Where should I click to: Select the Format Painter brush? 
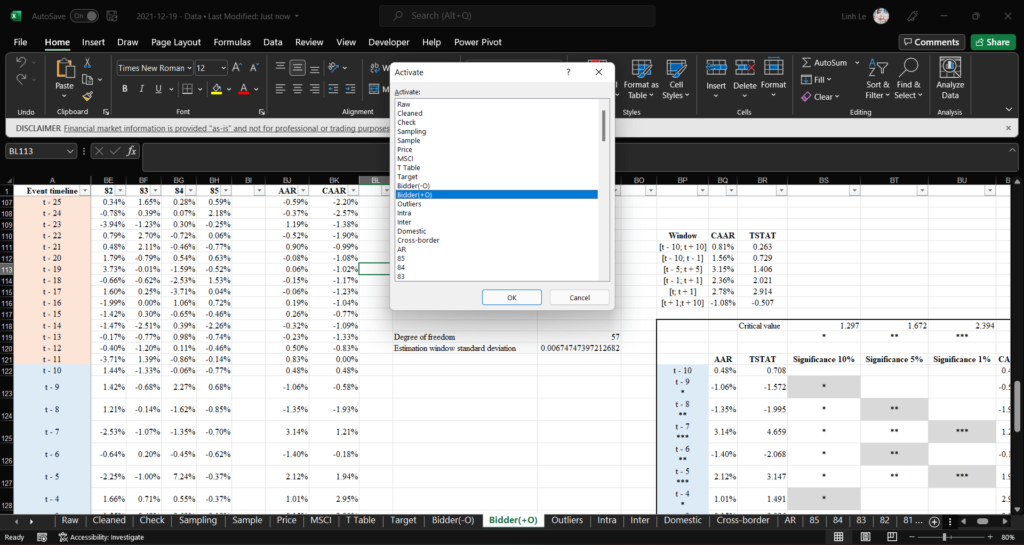87,96
